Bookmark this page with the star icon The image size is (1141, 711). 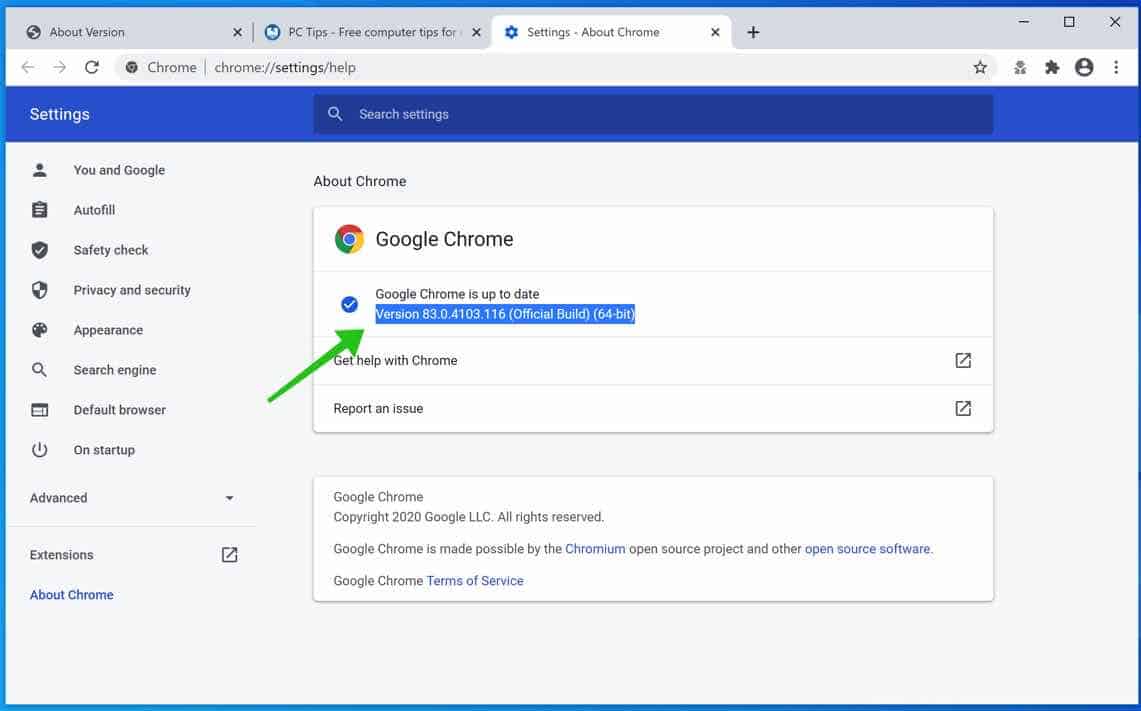(980, 68)
